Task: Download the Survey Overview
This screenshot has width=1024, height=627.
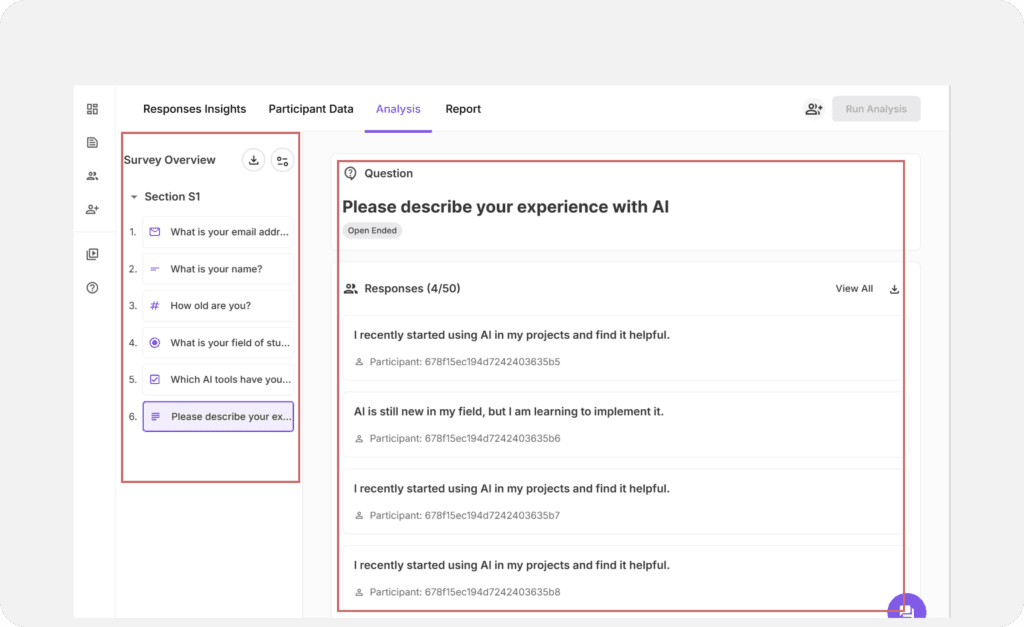Action: pyautogui.click(x=254, y=160)
